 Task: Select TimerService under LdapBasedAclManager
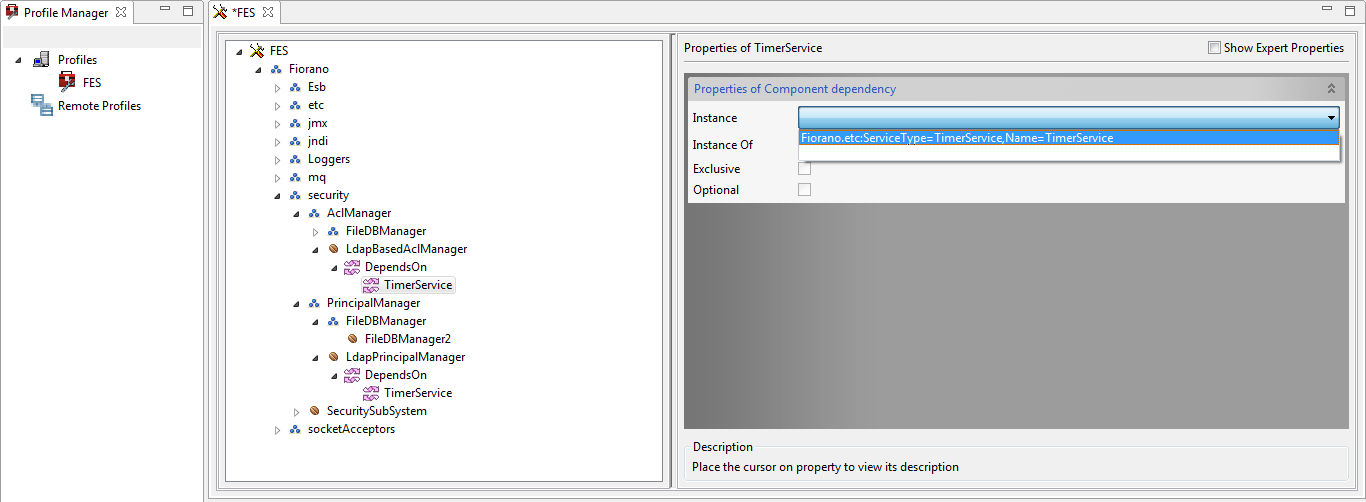point(418,285)
